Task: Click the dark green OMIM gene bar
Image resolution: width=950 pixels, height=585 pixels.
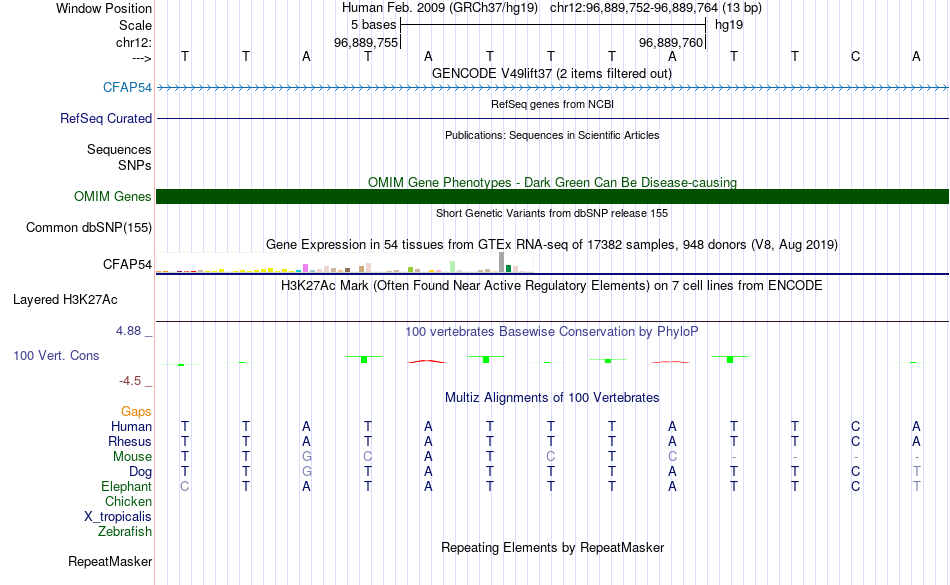Action: point(552,196)
